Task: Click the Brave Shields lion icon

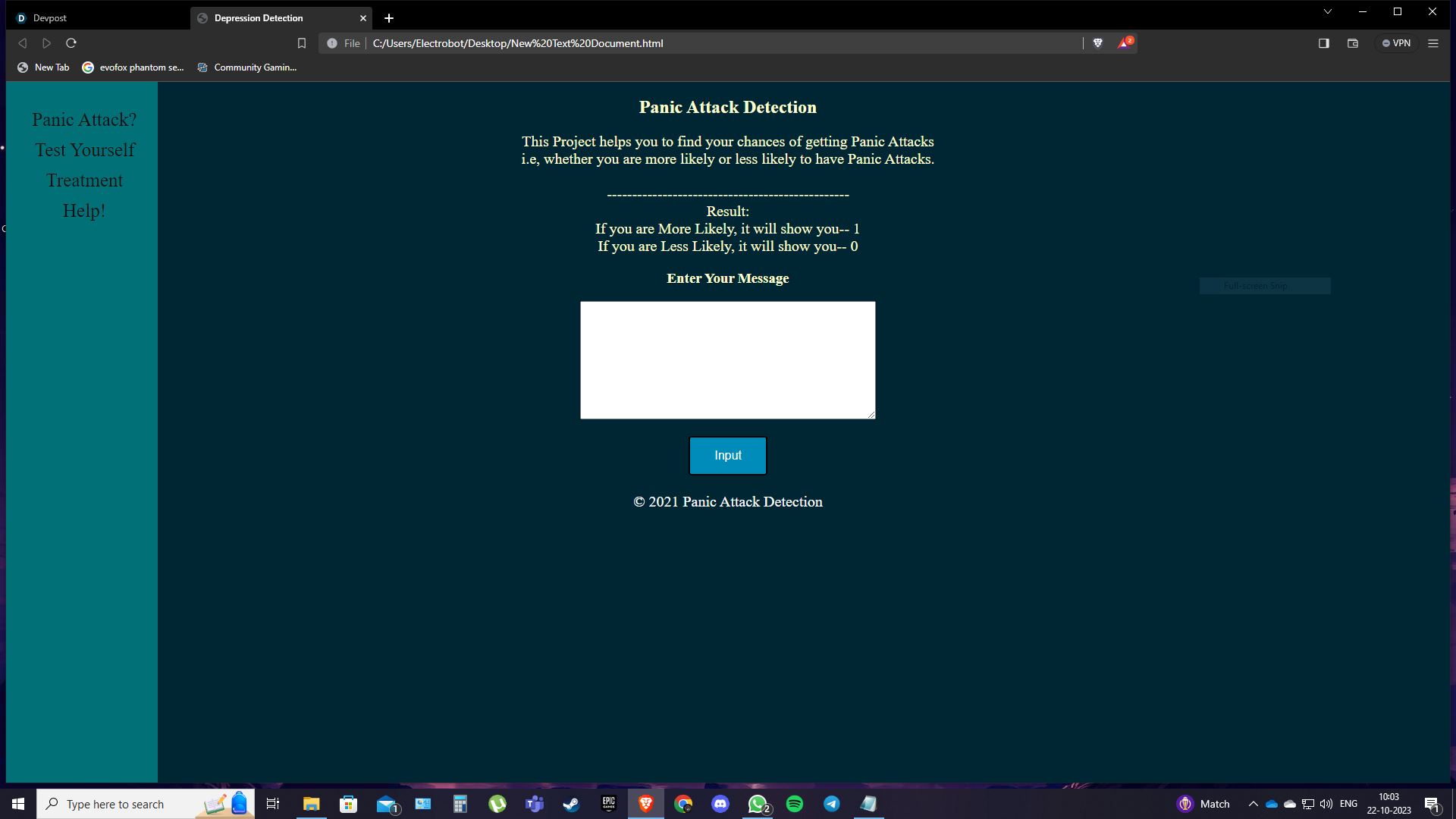Action: pyautogui.click(x=1097, y=43)
